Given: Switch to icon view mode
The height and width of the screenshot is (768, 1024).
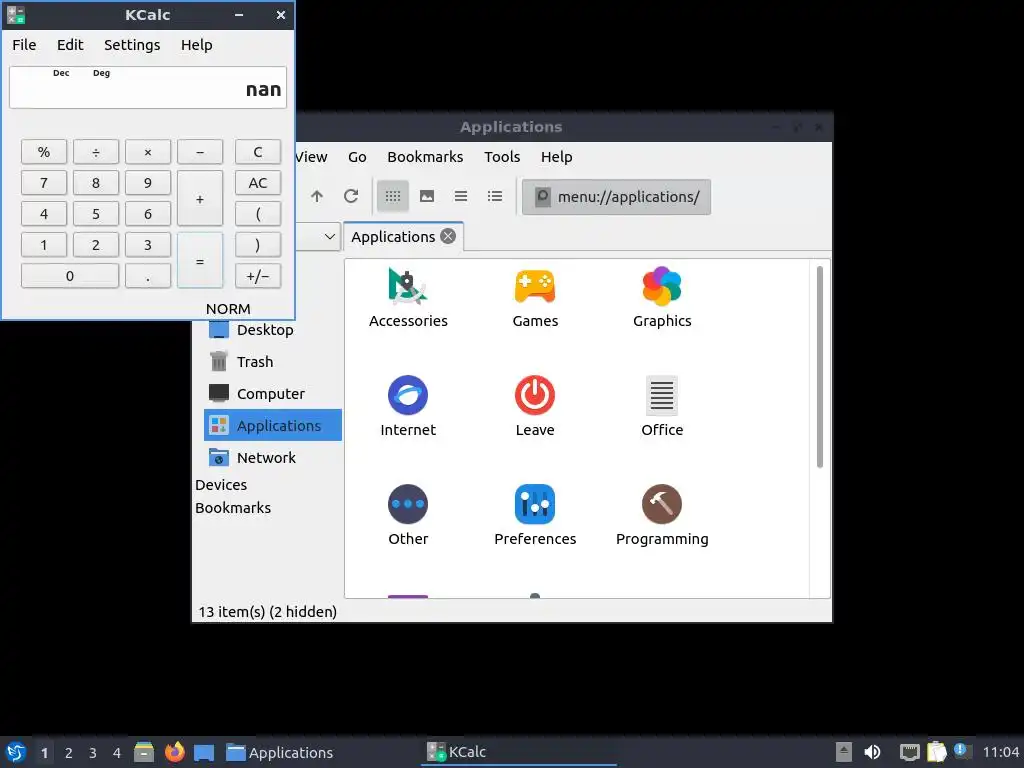Looking at the screenshot, I should click(x=392, y=196).
